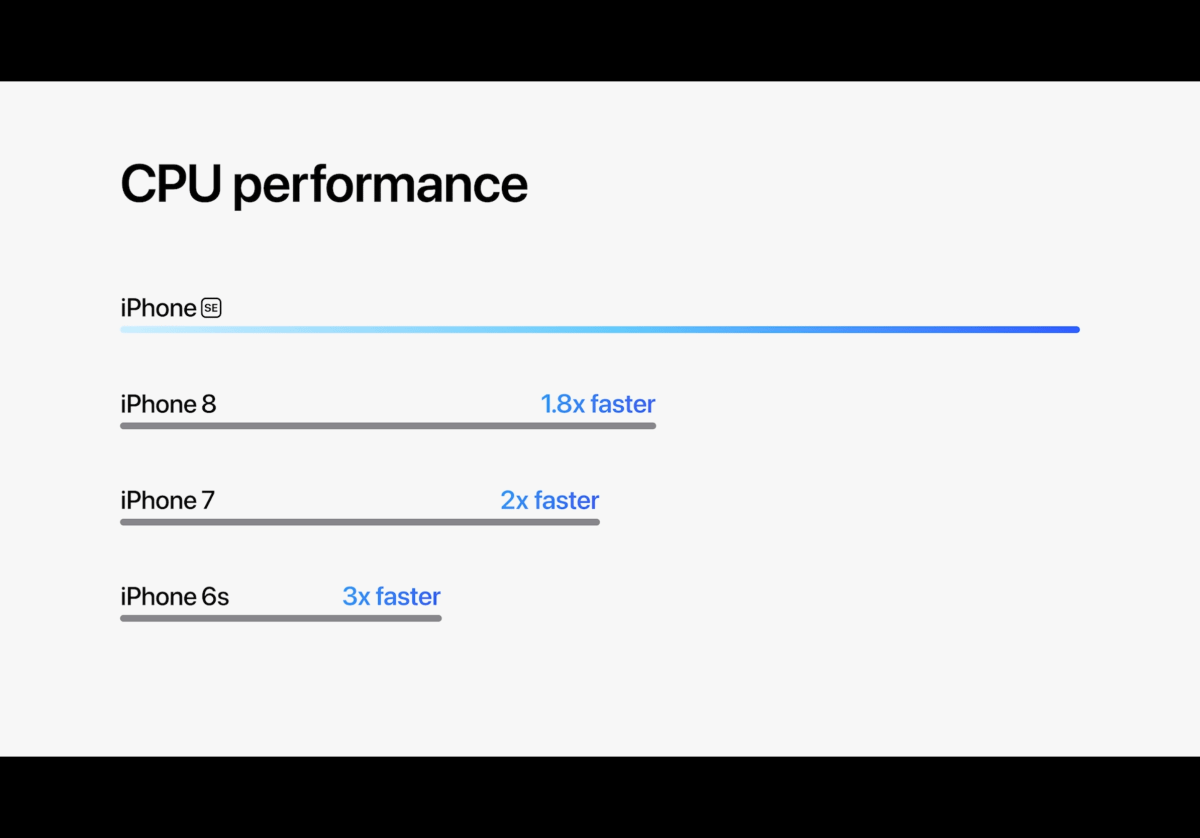
Task: Click the black letterbox band below the slide
Action: pos(600,797)
